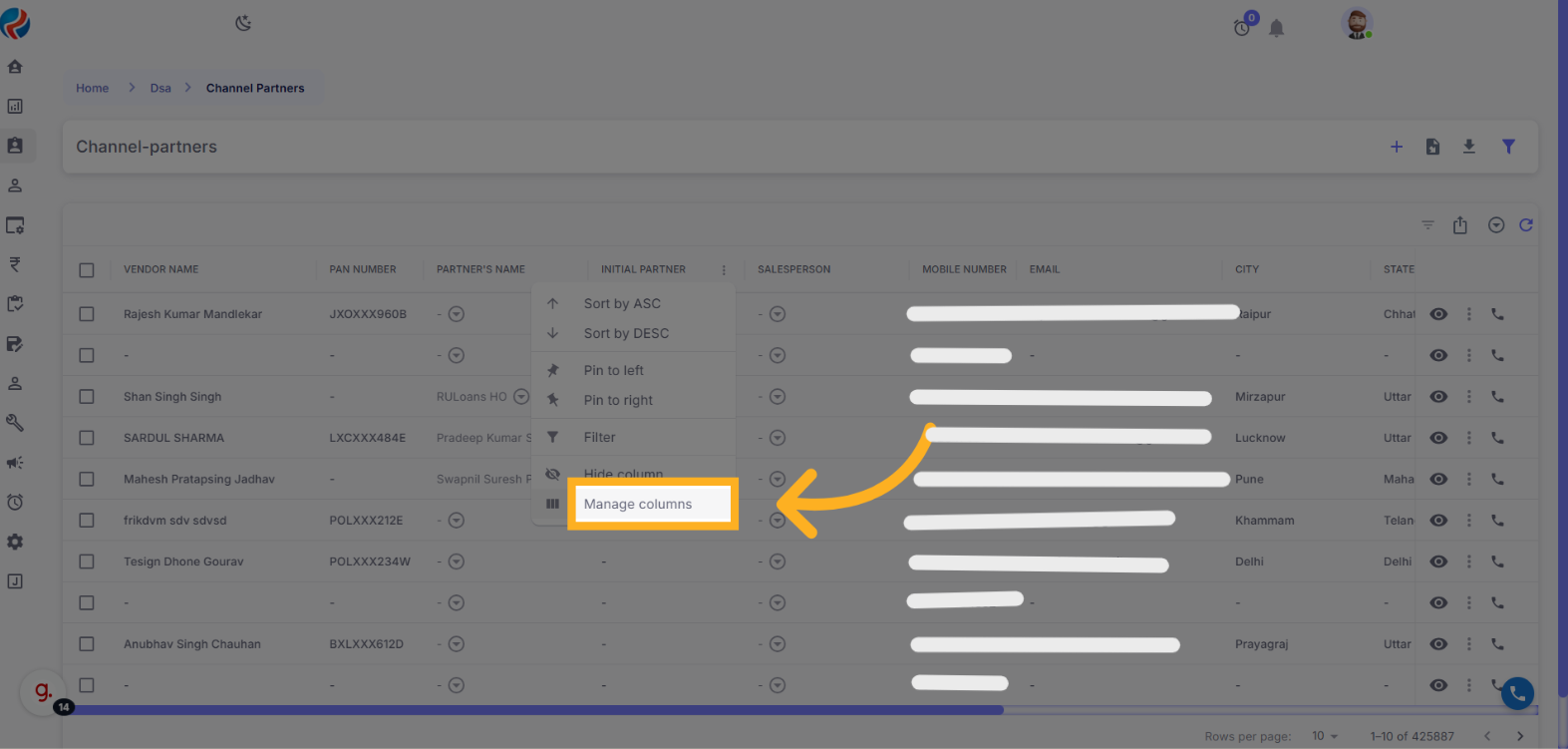The height and width of the screenshot is (749, 1568).
Task: View Shan Singh Singh row eye icon
Action: (1438, 397)
